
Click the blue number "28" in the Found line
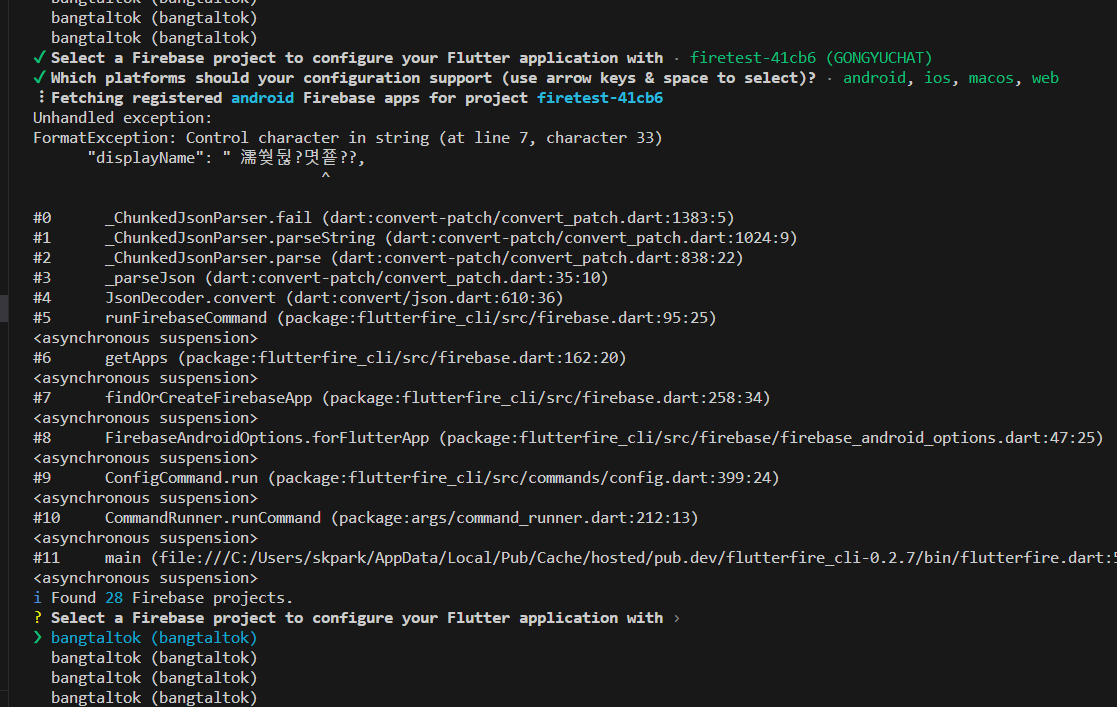tap(114, 598)
